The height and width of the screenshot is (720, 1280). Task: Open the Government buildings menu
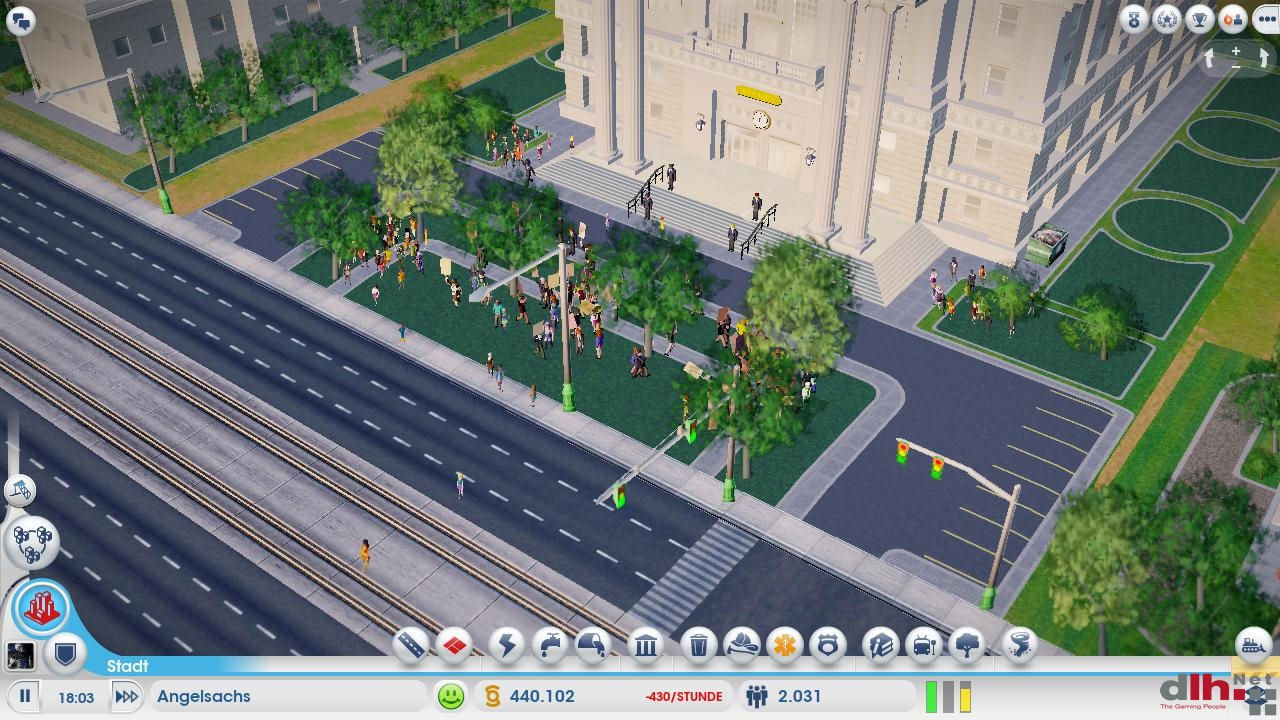(646, 645)
